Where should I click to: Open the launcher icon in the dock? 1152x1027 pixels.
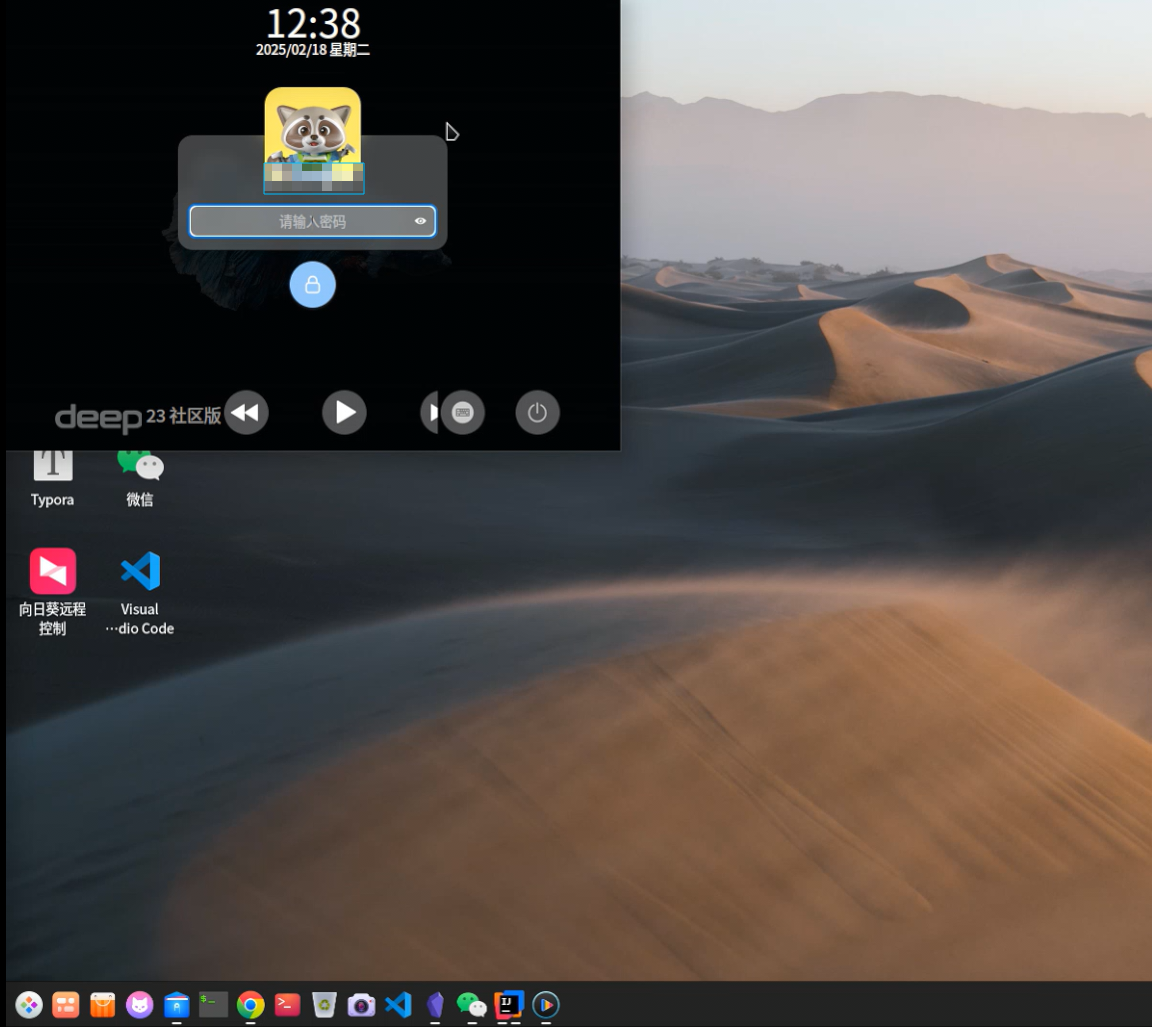(x=29, y=1004)
